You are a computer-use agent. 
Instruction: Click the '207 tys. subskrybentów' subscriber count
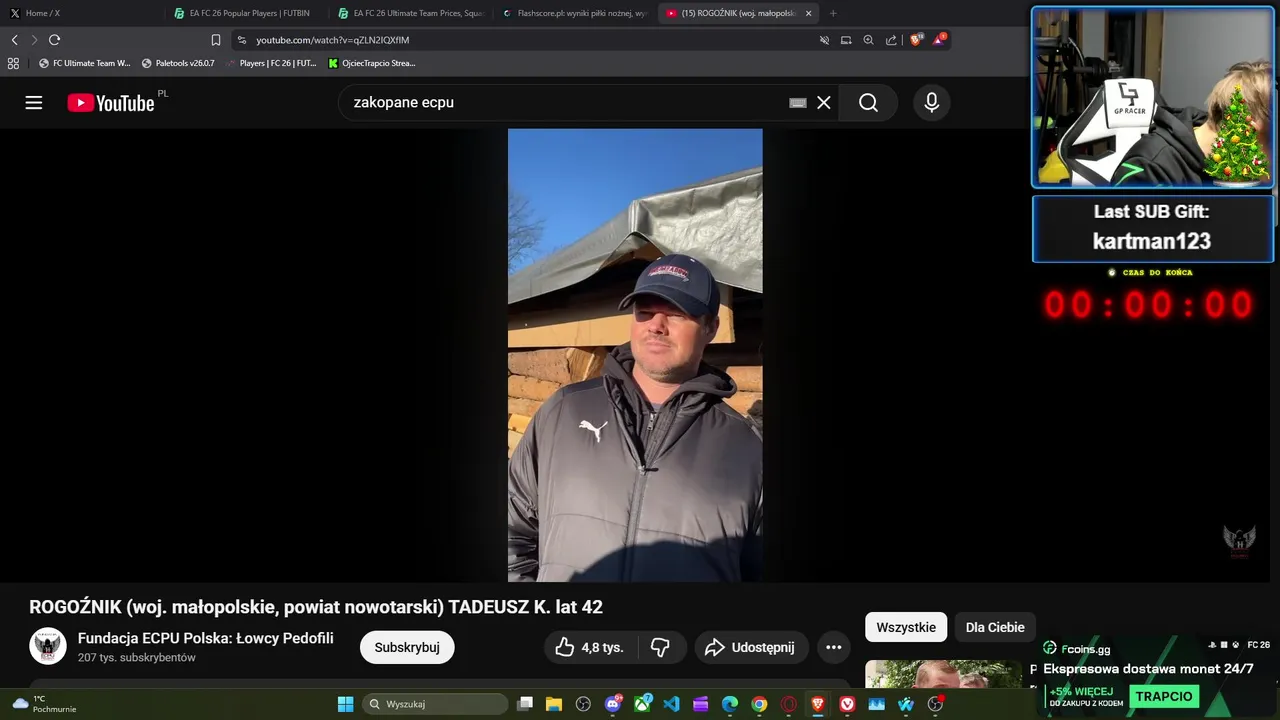pos(137,658)
